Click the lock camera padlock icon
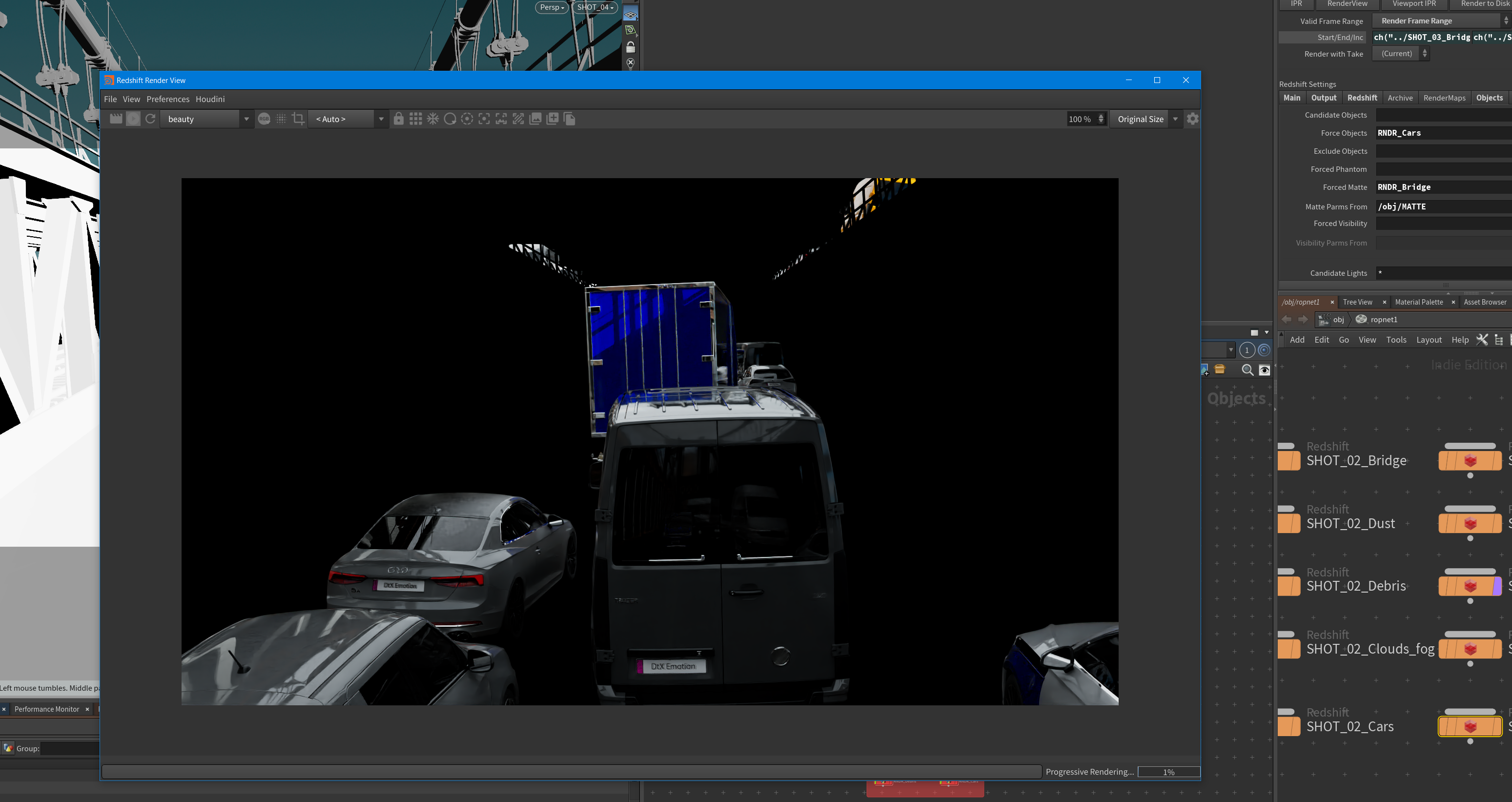 click(x=399, y=119)
